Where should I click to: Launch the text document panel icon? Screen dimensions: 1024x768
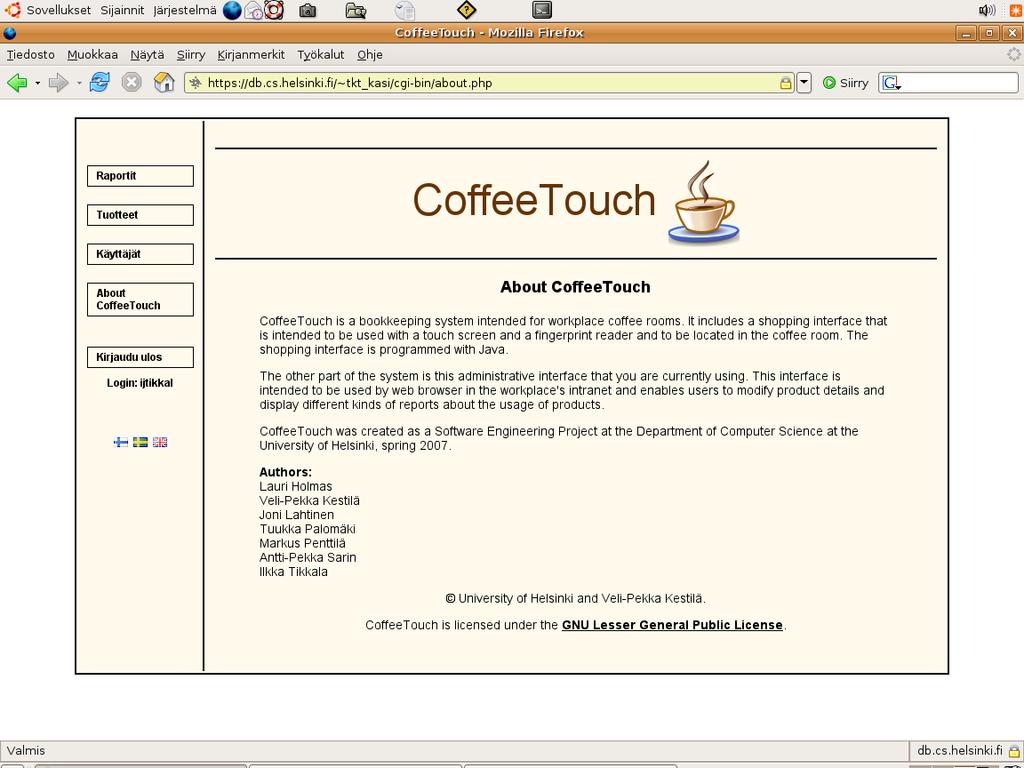(x=405, y=10)
